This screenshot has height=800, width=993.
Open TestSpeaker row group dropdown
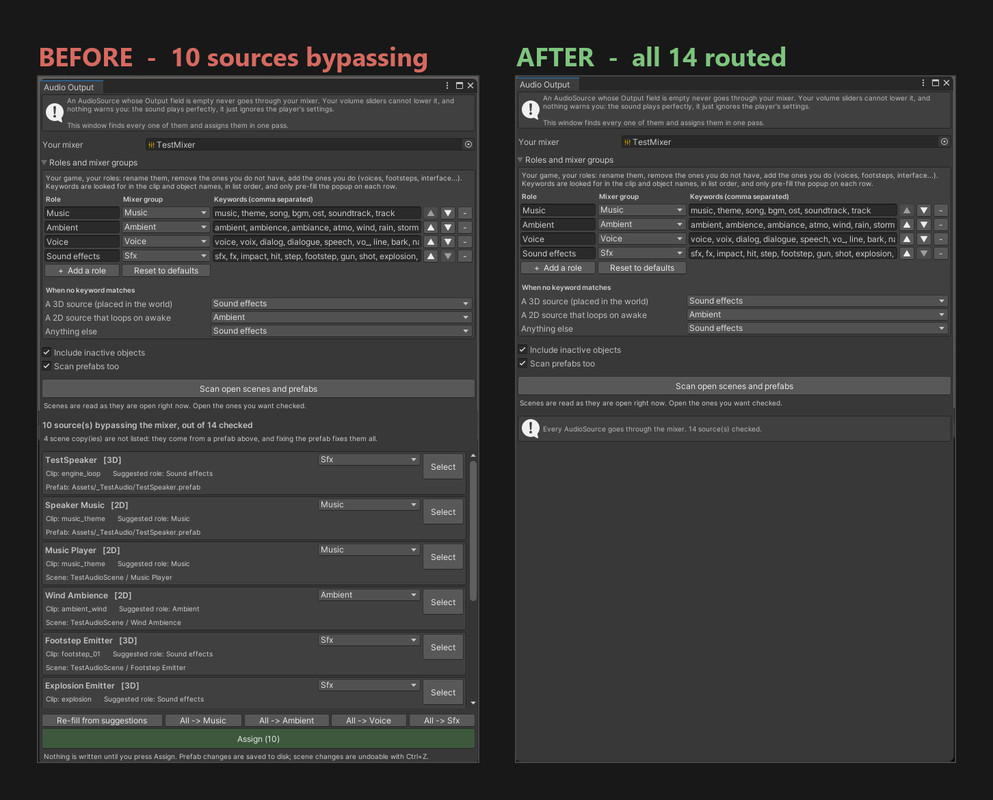[x=369, y=459]
